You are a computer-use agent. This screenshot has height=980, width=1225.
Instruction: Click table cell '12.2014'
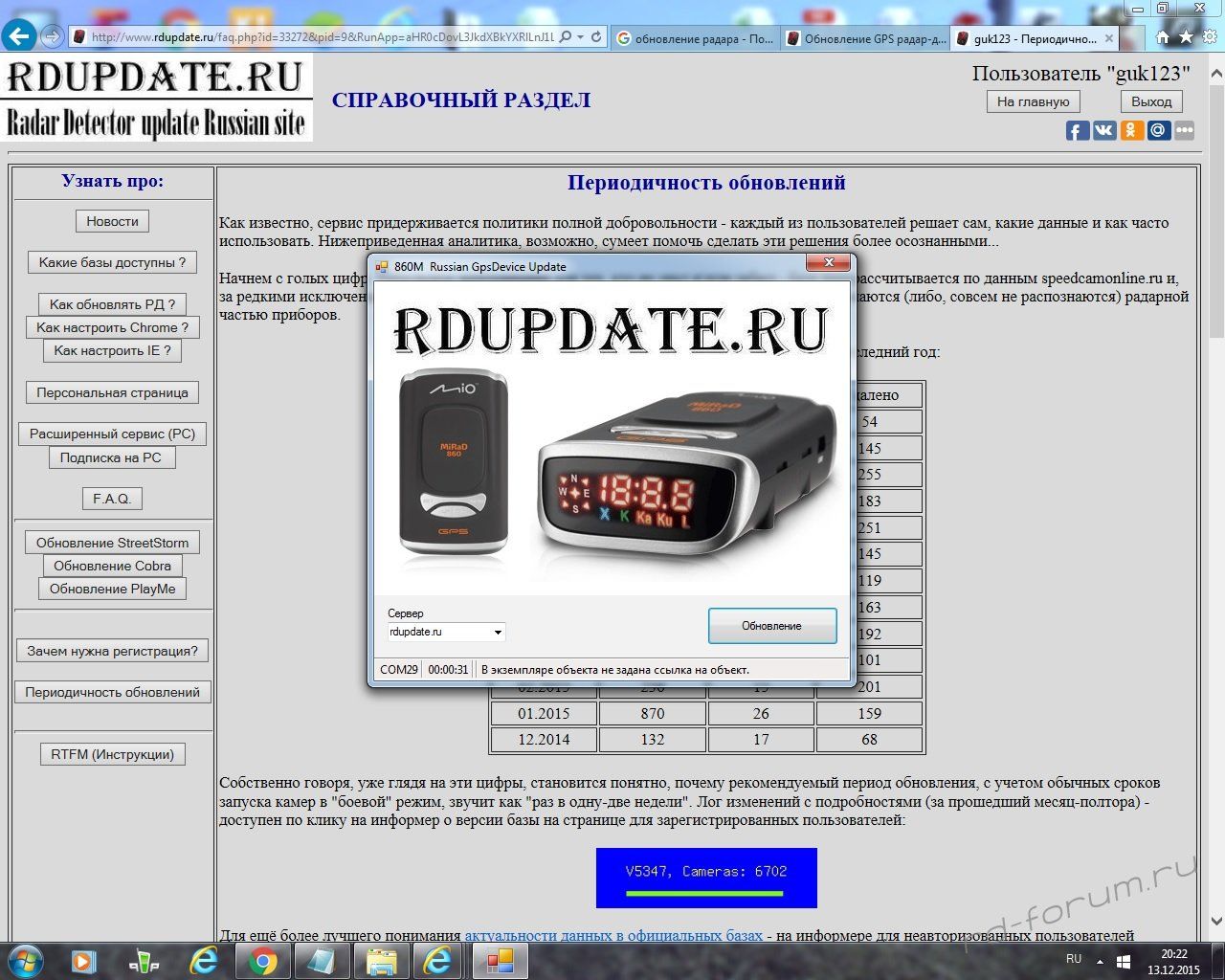point(544,739)
